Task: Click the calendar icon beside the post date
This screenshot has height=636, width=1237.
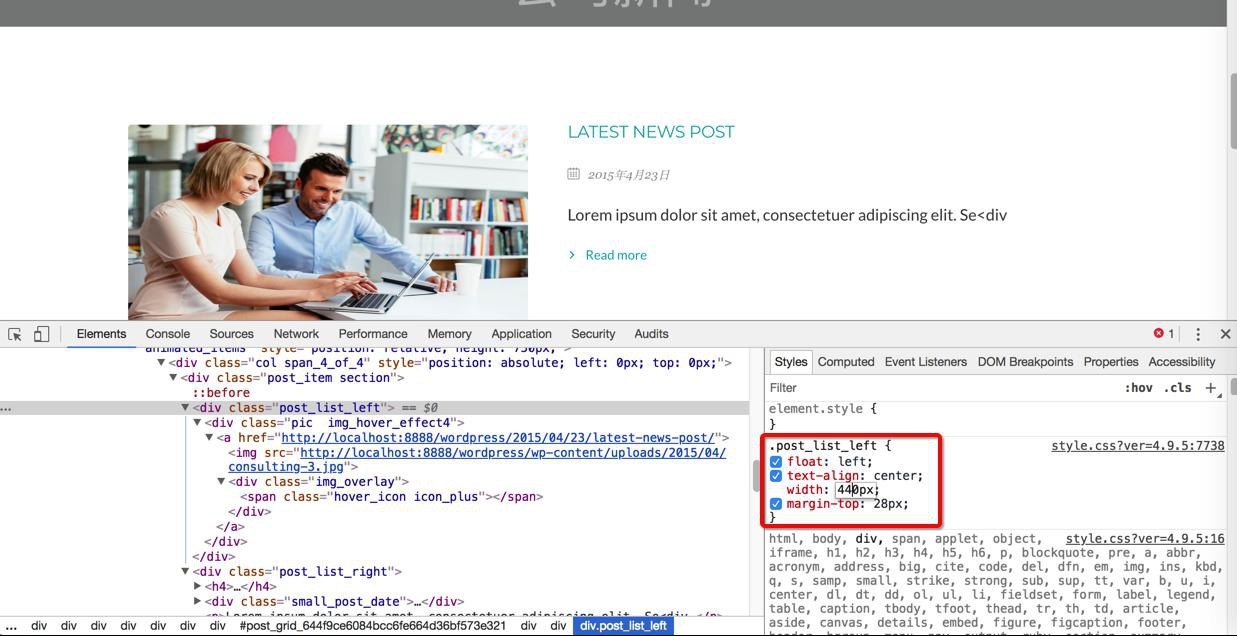Action: pyautogui.click(x=573, y=174)
